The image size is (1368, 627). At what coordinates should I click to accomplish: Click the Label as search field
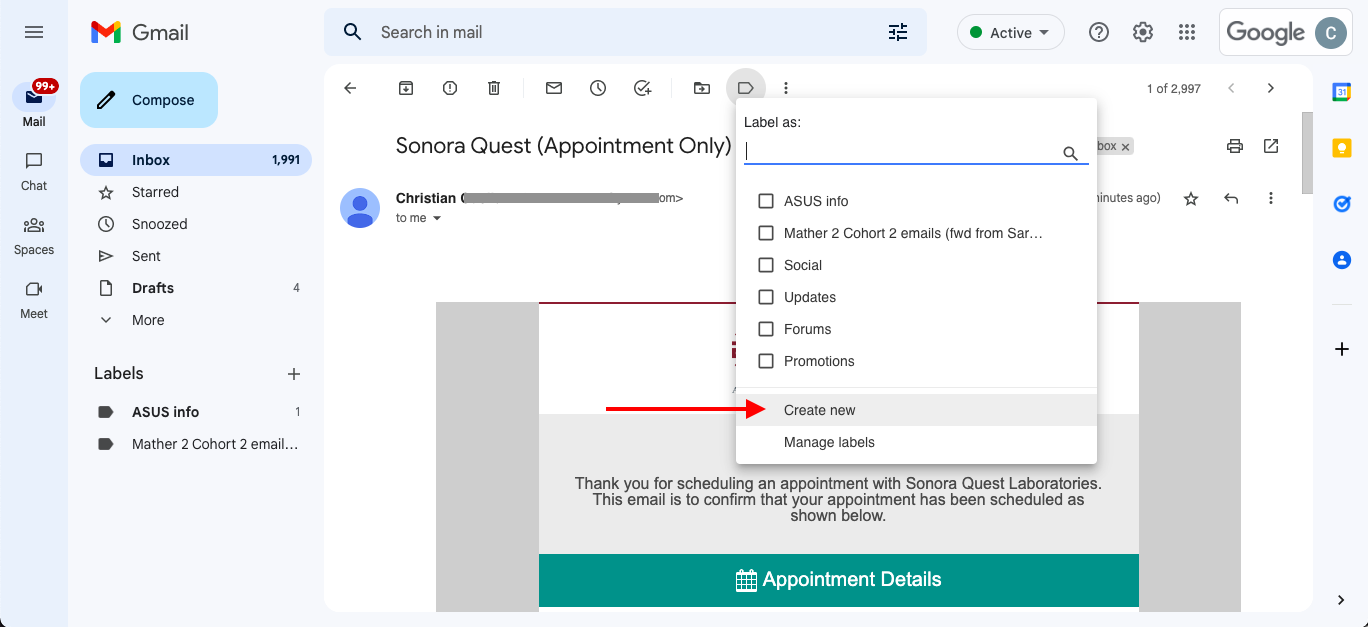click(902, 152)
